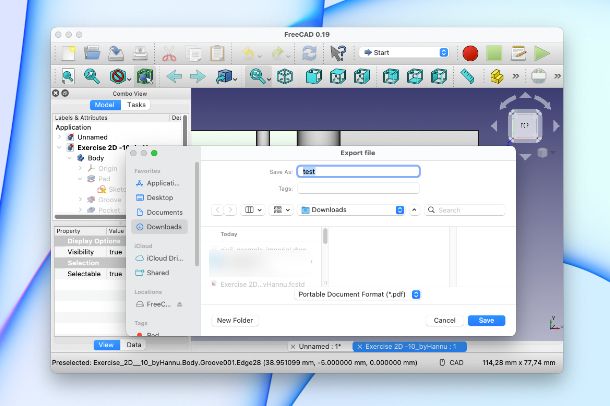Click the Save document toolbar icon
The height and width of the screenshot is (406, 610).
point(116,53)
